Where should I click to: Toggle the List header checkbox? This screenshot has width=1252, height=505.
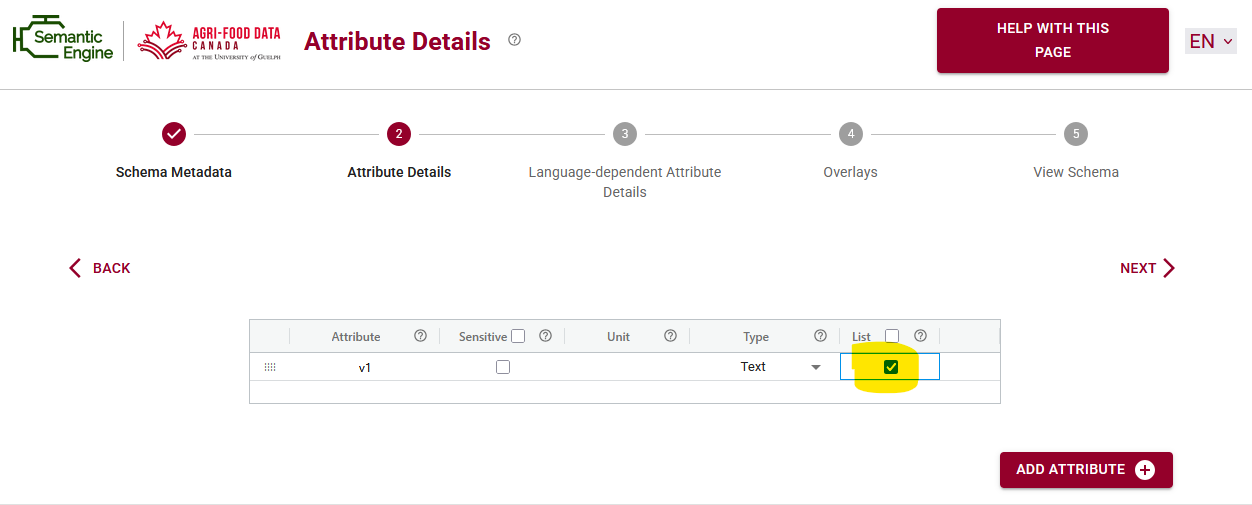(892, 336)
